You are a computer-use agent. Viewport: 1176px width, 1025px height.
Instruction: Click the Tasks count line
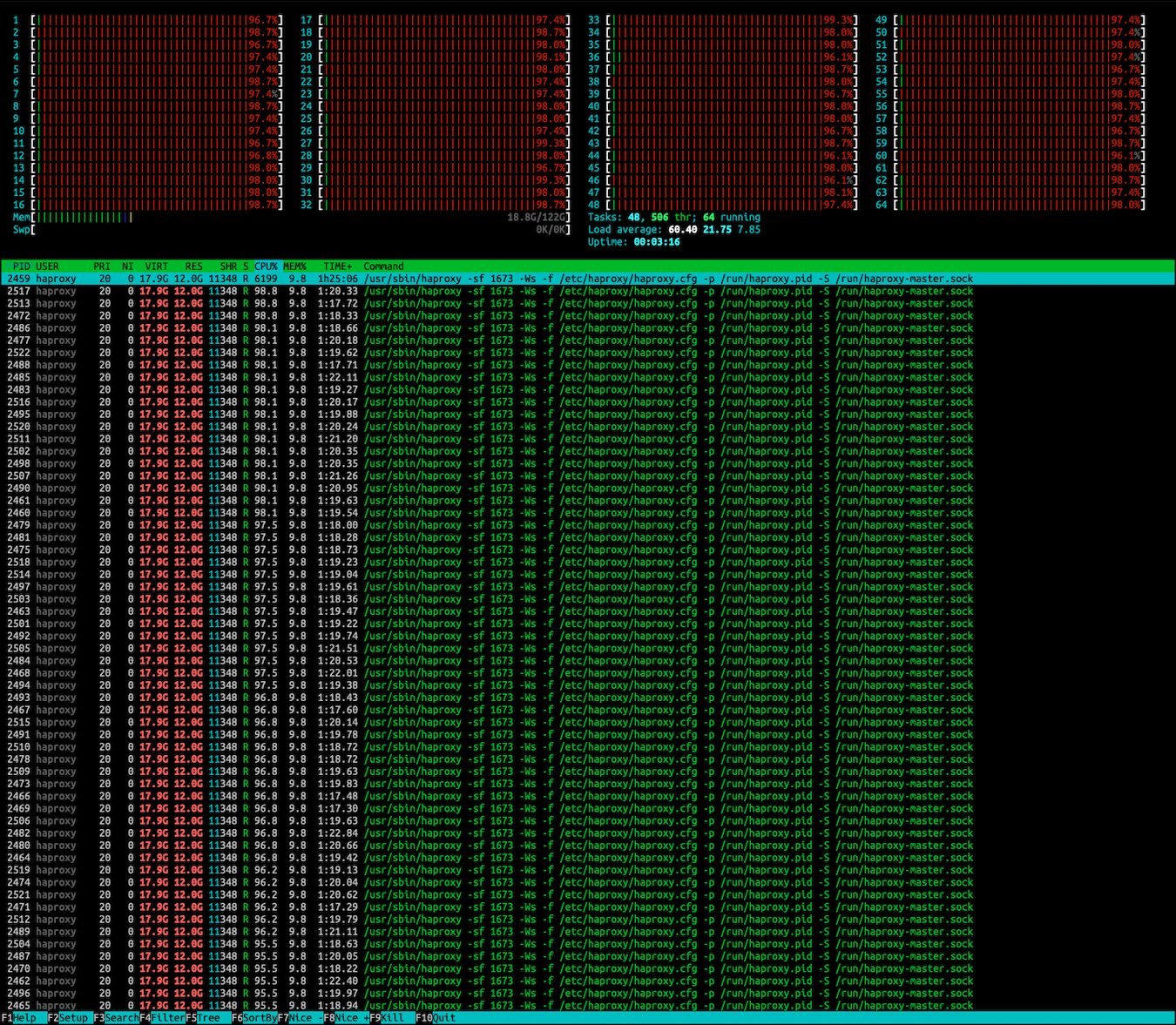click(673, 218)
